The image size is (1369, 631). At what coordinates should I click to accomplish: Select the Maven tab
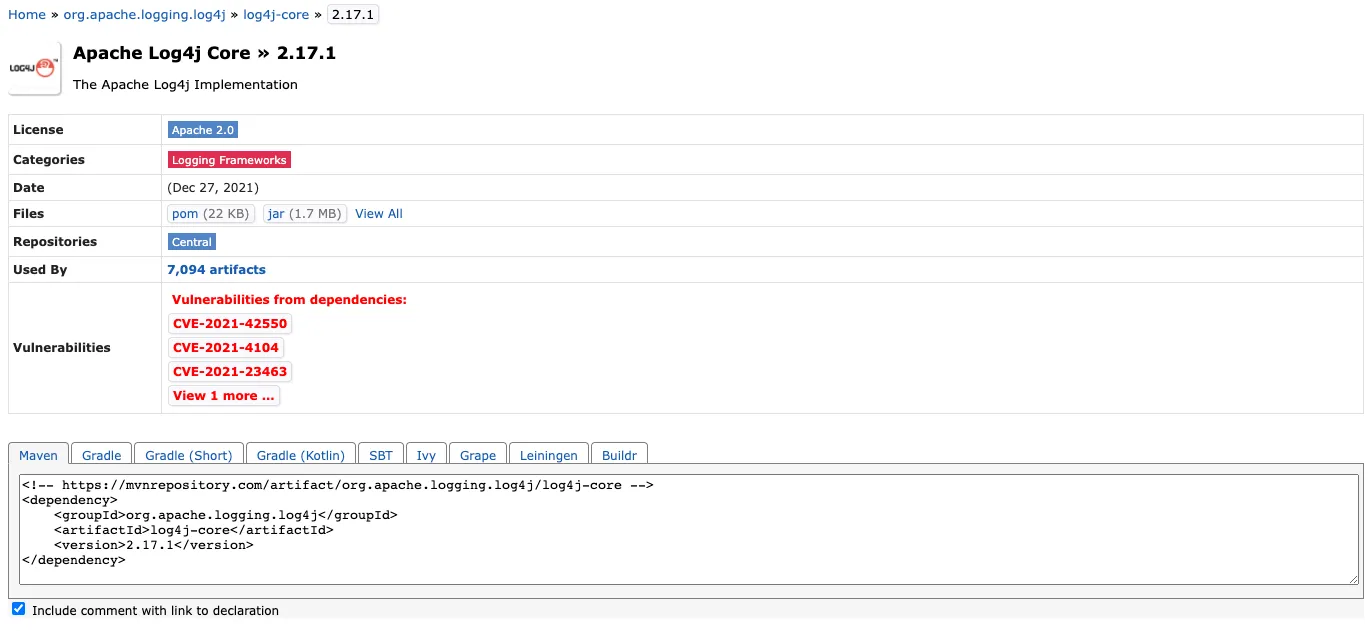[39, 455]
